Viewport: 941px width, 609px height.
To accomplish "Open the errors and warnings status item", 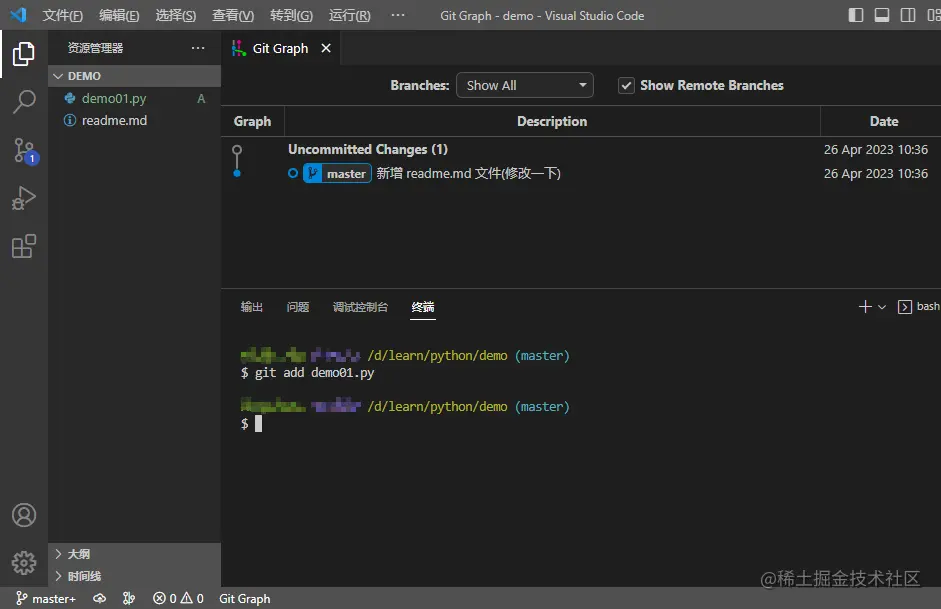I will pyautogui.click(x=178, y=599).
